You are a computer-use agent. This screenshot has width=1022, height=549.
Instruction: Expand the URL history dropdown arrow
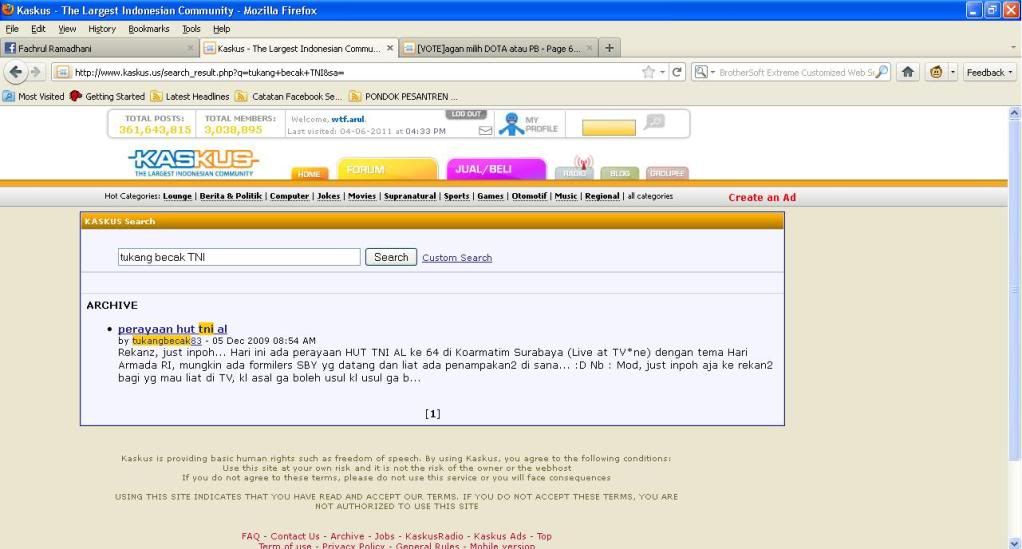coord(662,72)
